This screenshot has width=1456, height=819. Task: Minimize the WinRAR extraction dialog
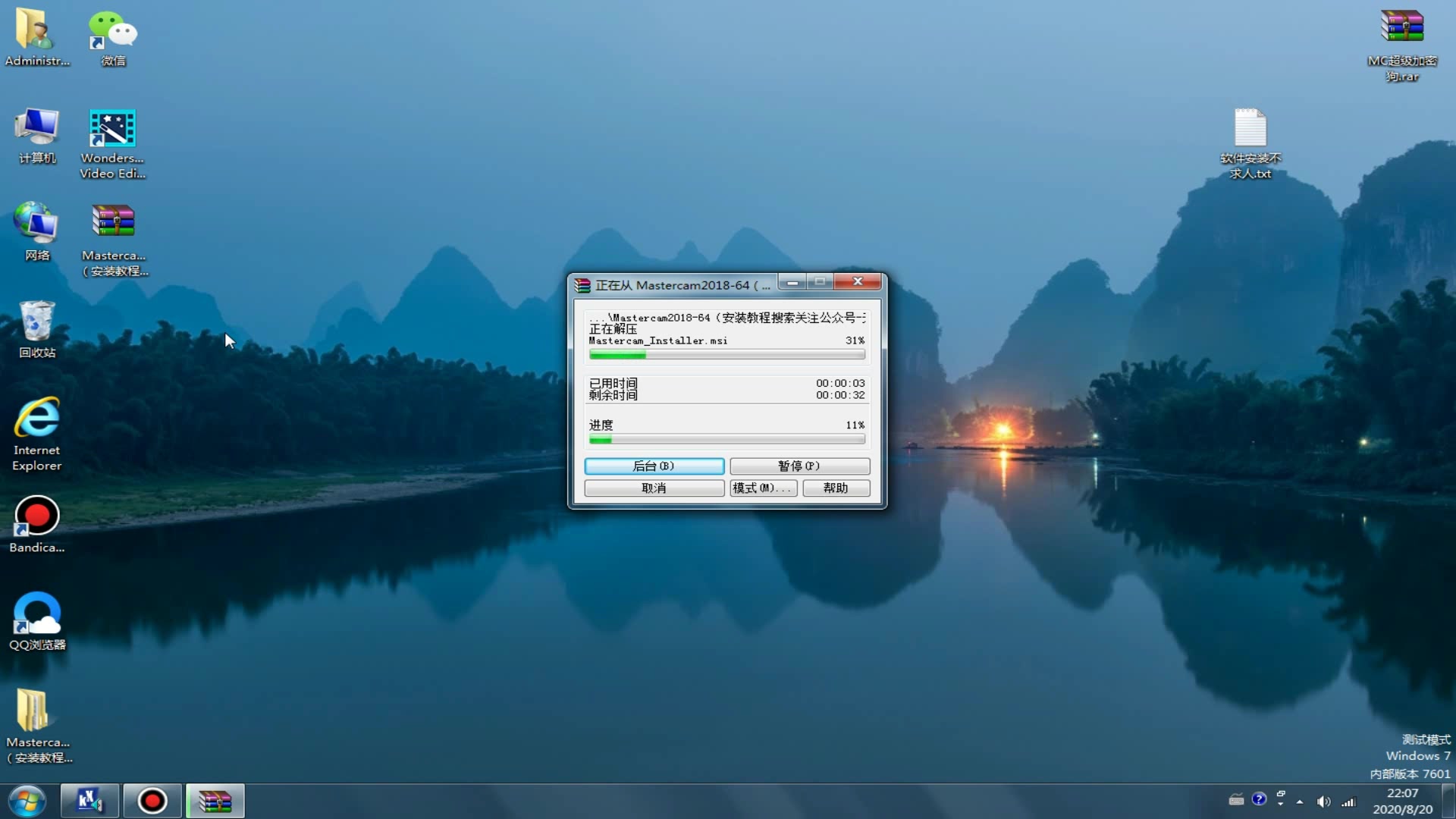[x=792, y=282]
